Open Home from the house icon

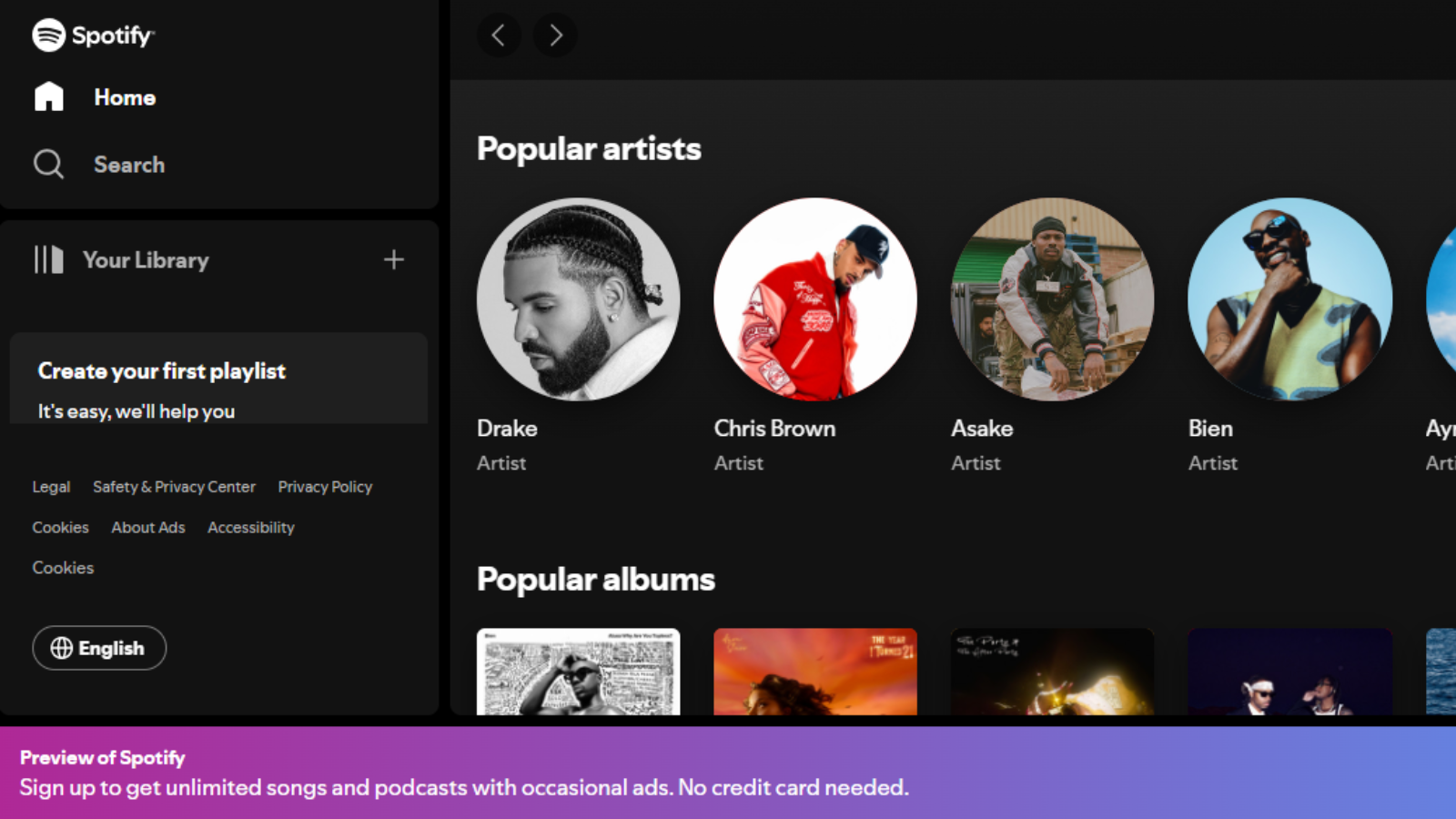pyautogui.click(x=49, y=96)
